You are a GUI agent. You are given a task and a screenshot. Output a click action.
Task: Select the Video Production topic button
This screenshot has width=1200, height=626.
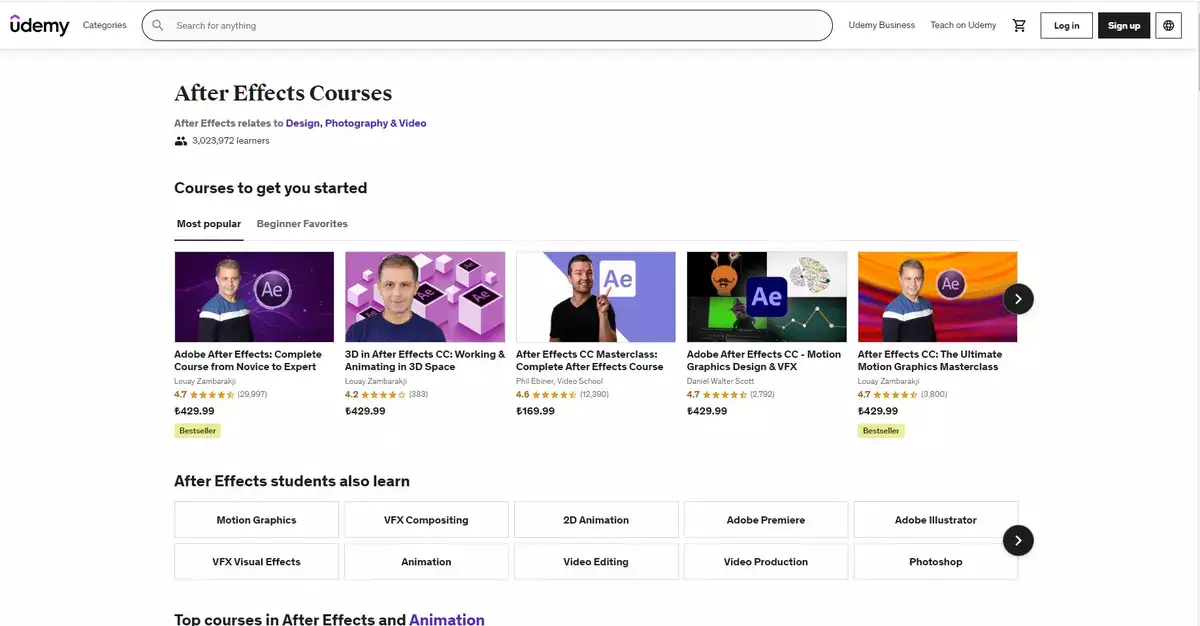point(766,562)
